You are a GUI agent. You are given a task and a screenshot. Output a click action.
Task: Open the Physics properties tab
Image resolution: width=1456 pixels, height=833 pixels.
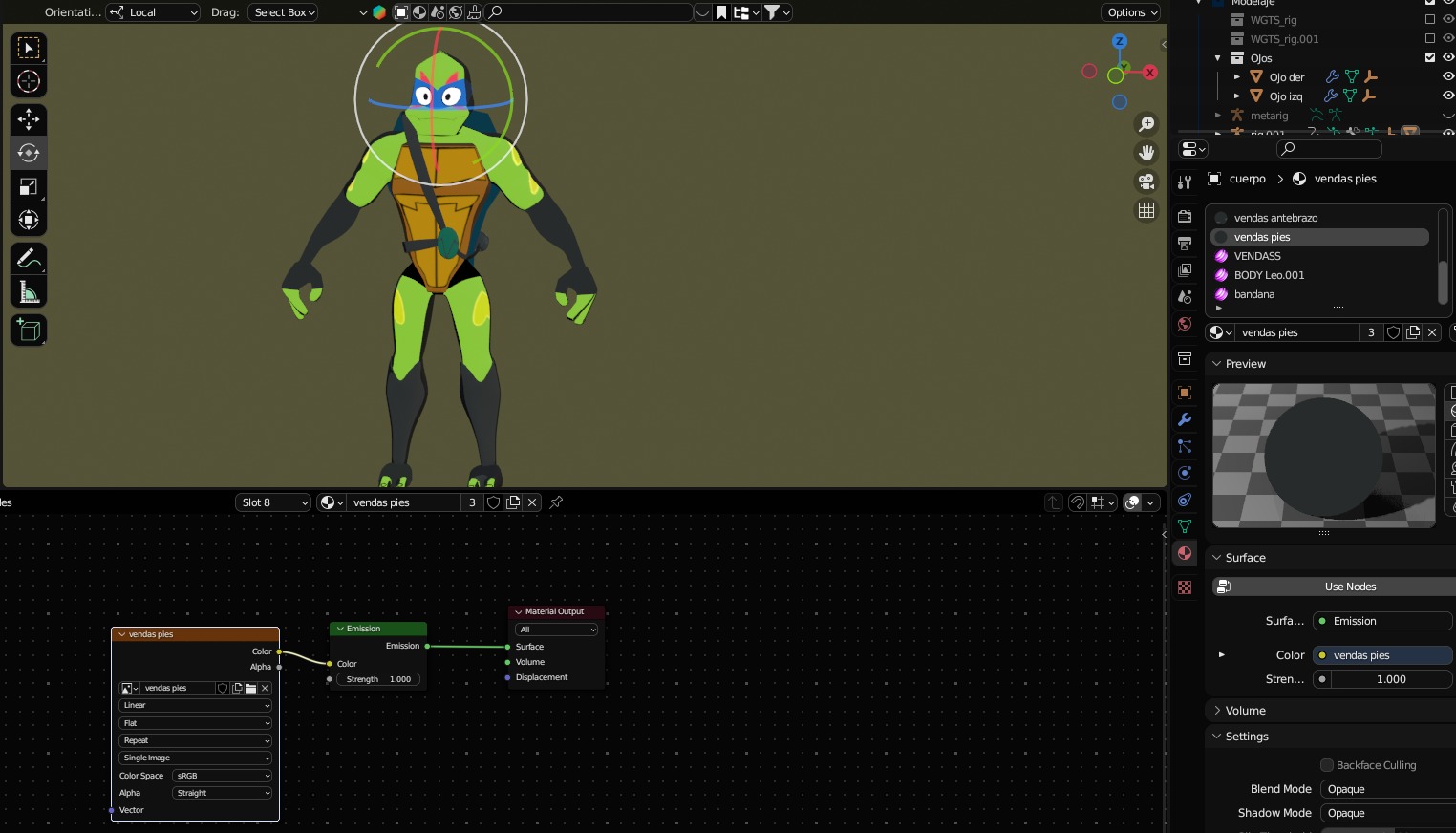tap(1185, 473)
